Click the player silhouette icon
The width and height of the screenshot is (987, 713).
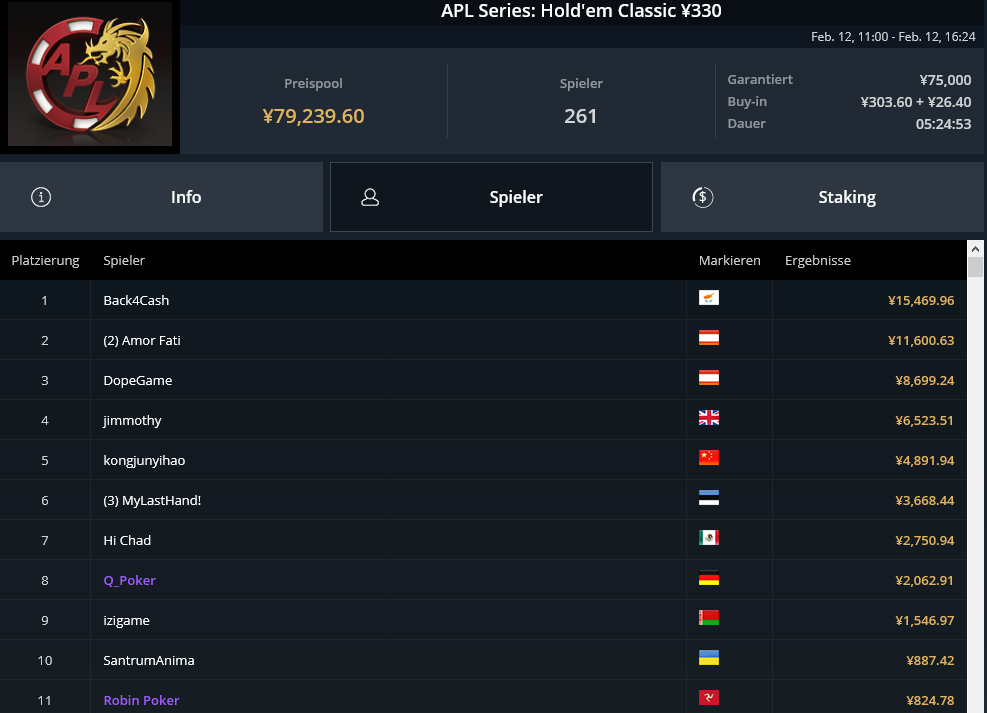coord(370,197)
